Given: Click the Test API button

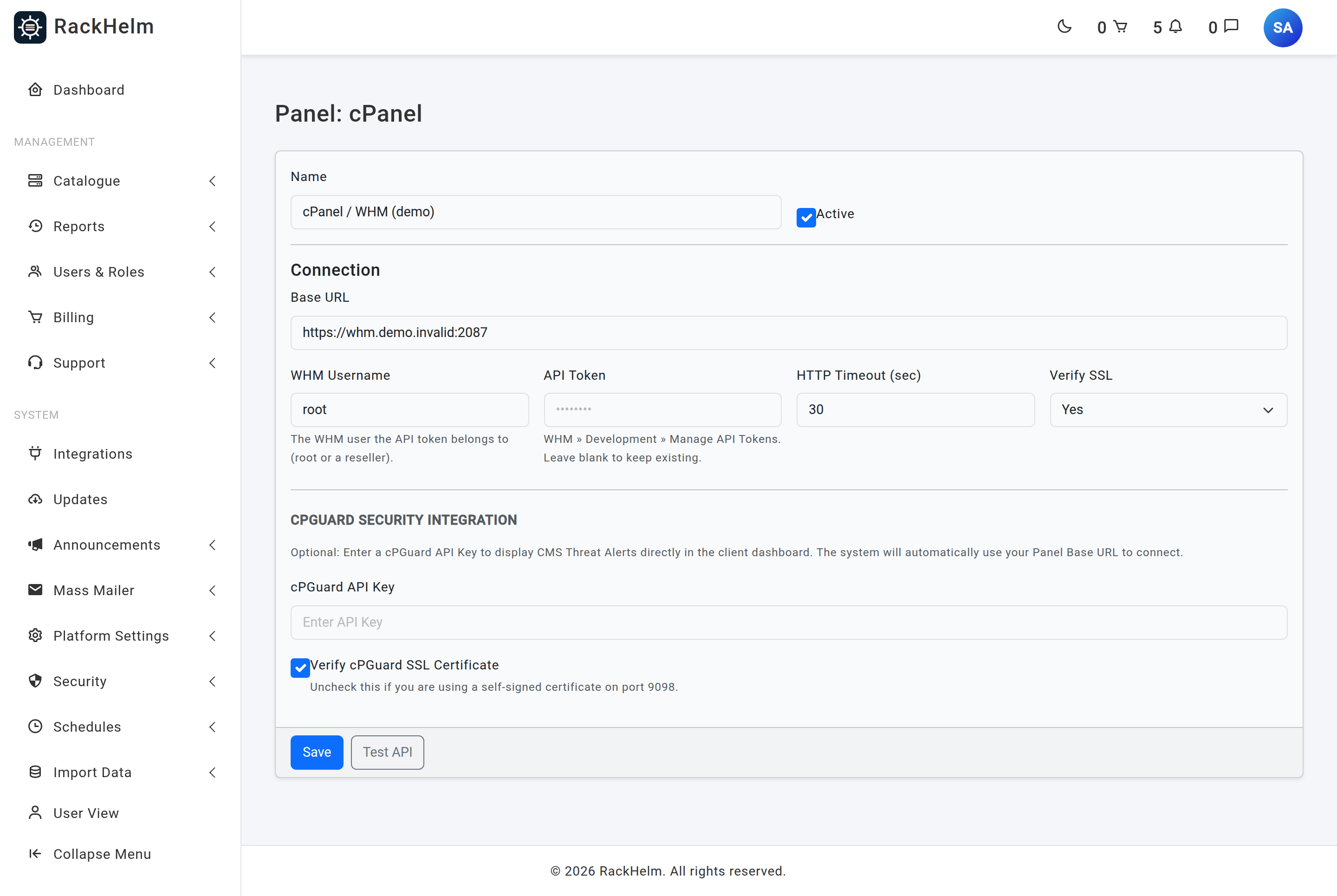Looking at the screenshot, I should tap(387, 752).
